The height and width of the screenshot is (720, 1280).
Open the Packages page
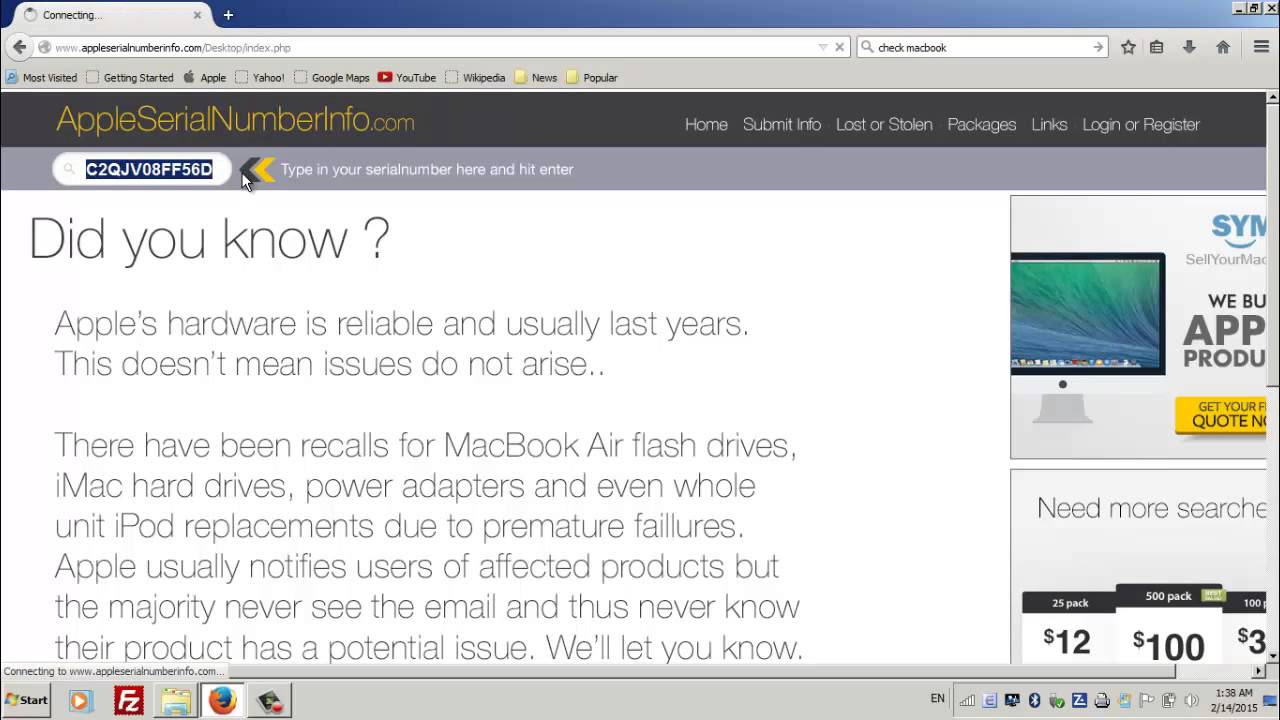pos(982,124)
